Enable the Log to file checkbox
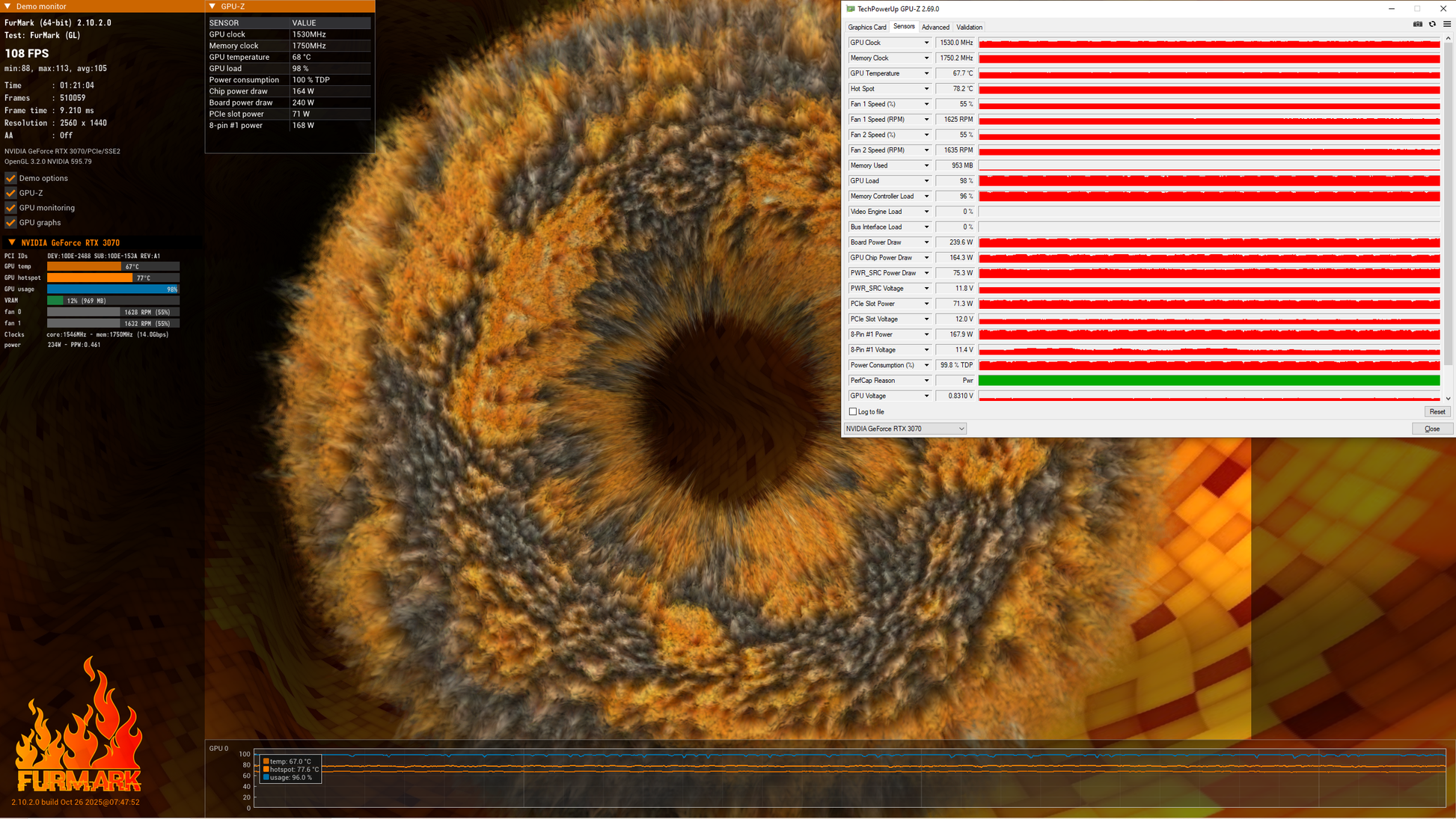This screenshot has width=1456, height=819. [x=853, y=411]
